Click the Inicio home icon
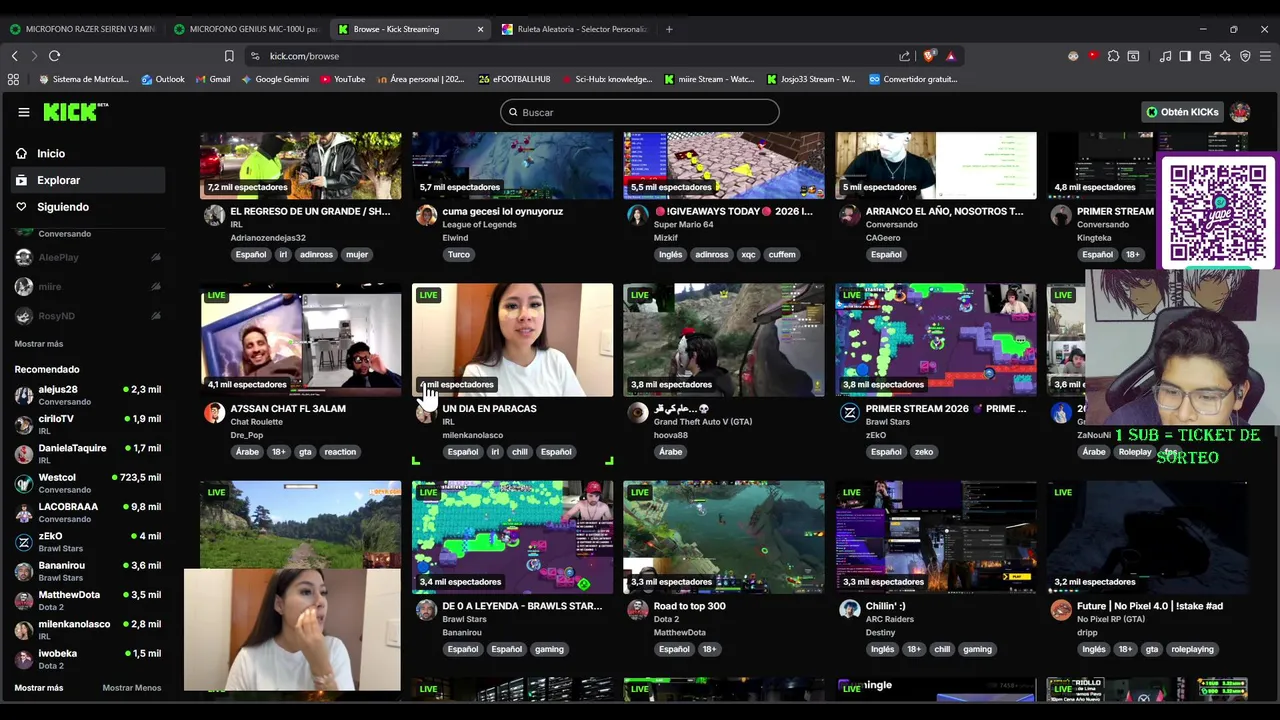This screenshot has height=720, width=1280. [21, 154]
